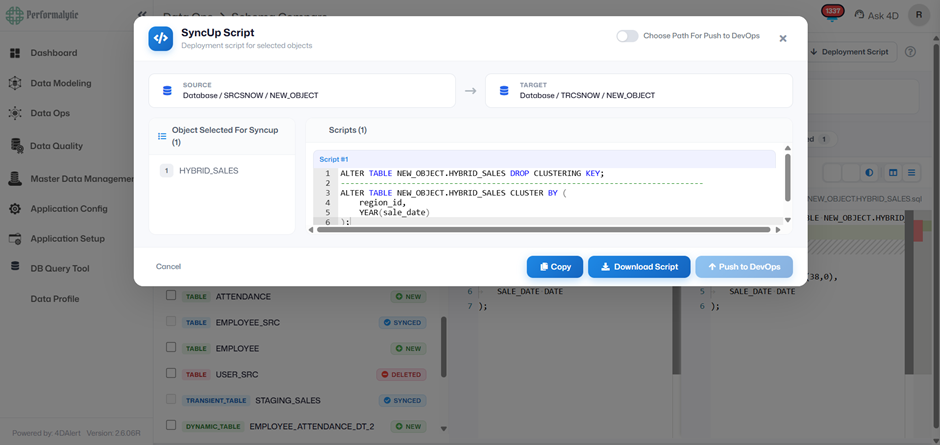Image resolution: width=940 pixels, height=445 pixels.
Task: Open Data Profile in sidebar
Action: pyautogui.click(x=55, y=299)
